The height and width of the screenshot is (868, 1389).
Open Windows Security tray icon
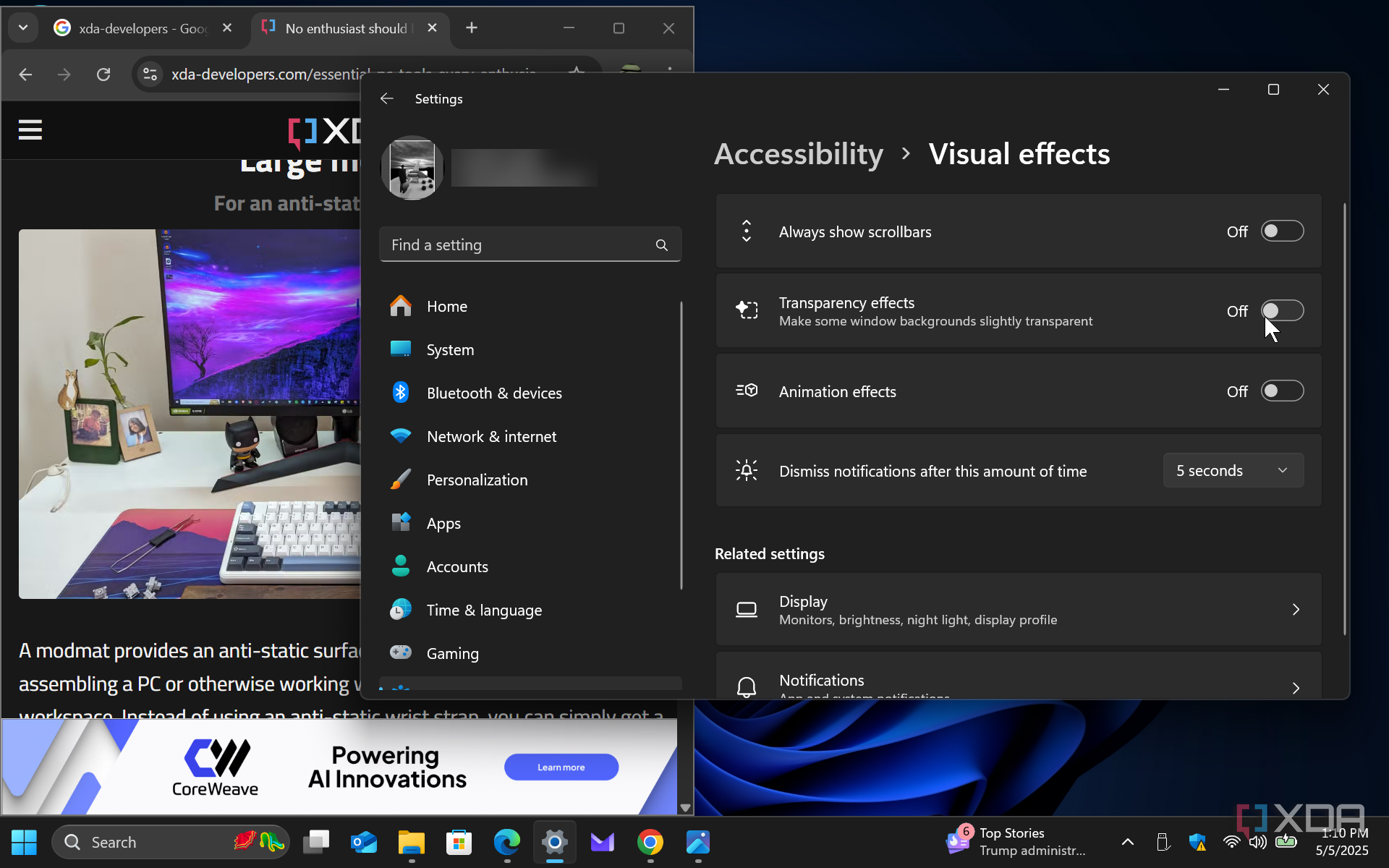(1197, 842)
